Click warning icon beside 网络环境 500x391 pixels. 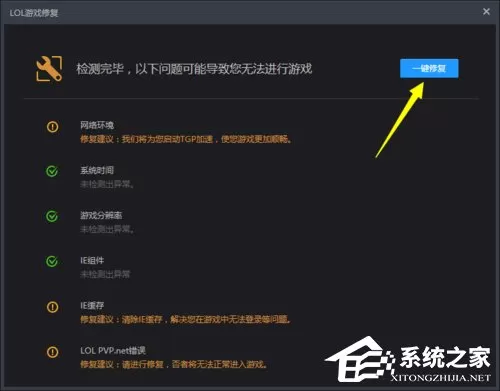point(52,127)
